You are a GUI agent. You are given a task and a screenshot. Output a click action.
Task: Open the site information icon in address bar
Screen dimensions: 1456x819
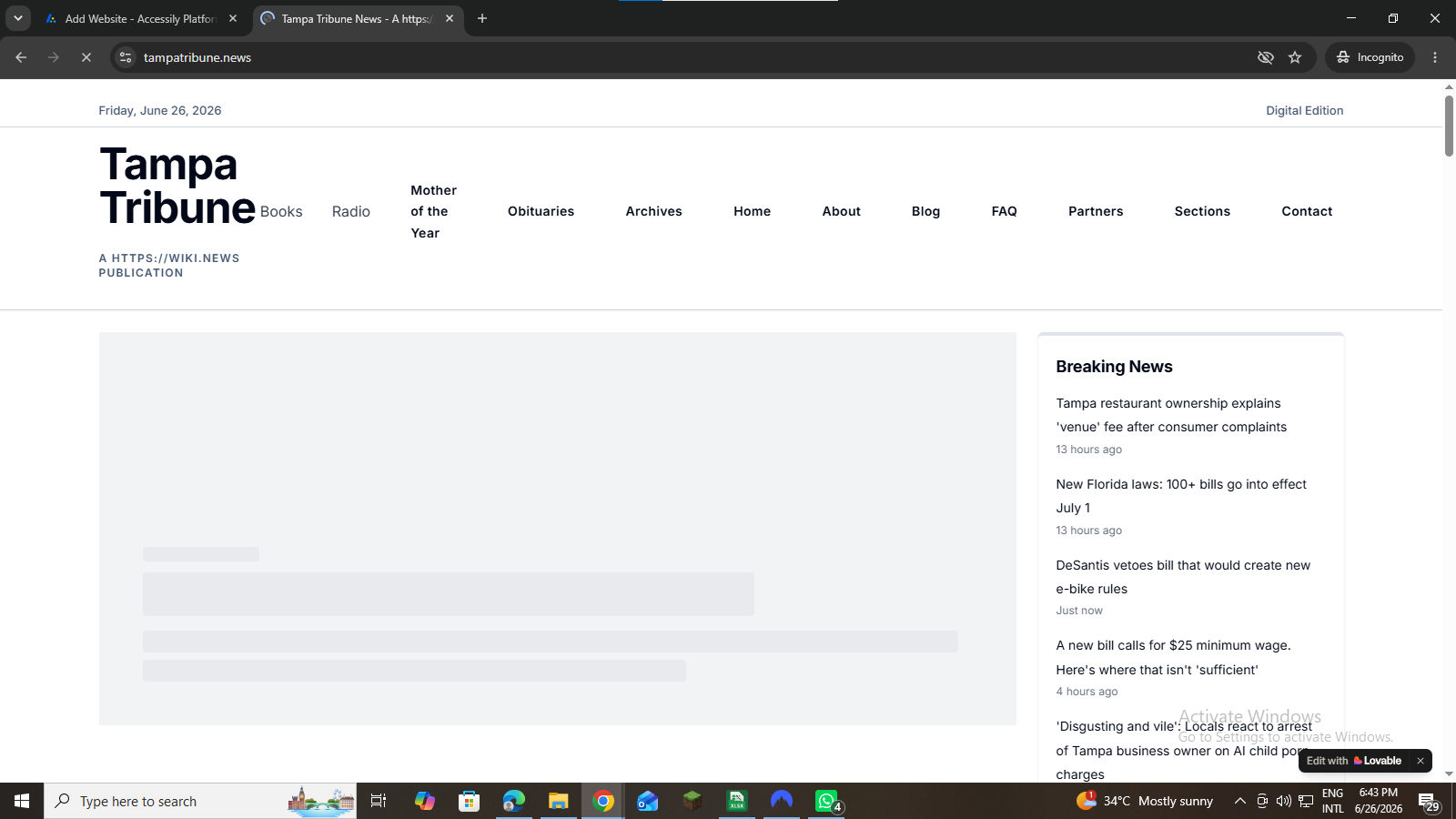[x=126, y=57]
